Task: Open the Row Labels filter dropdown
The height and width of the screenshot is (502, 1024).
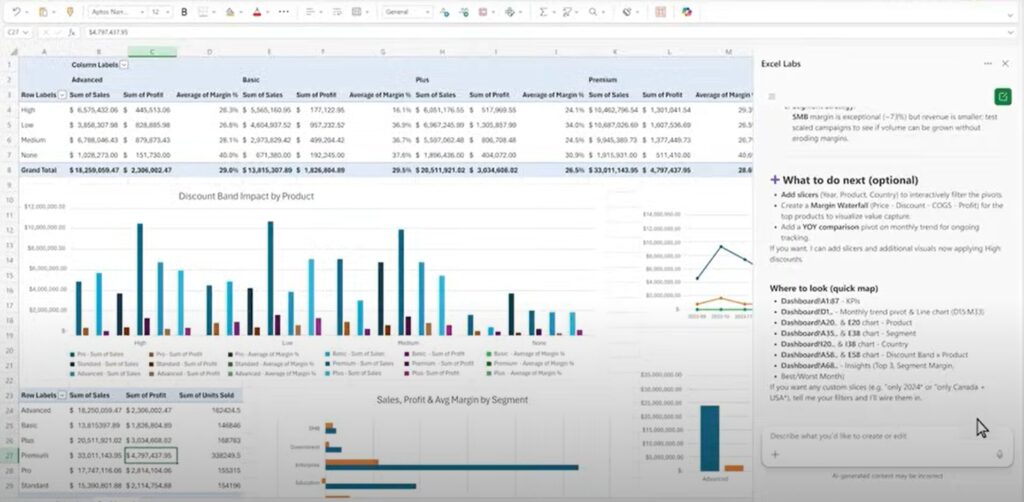Action: click(62, 95)
